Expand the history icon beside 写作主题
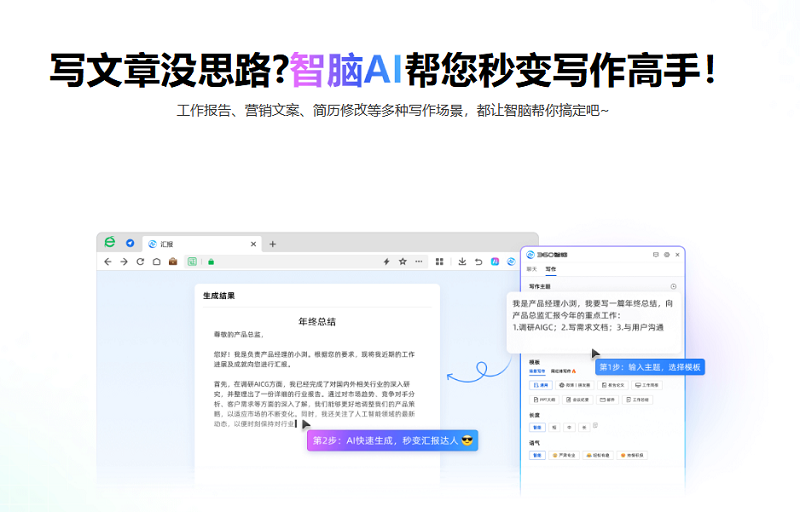 (674, 287)
